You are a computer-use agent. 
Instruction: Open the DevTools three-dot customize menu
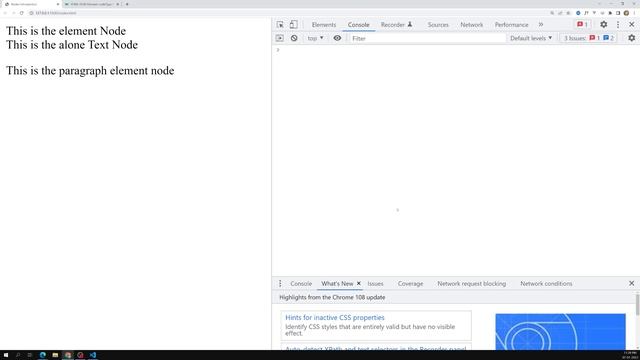[618, 24]
